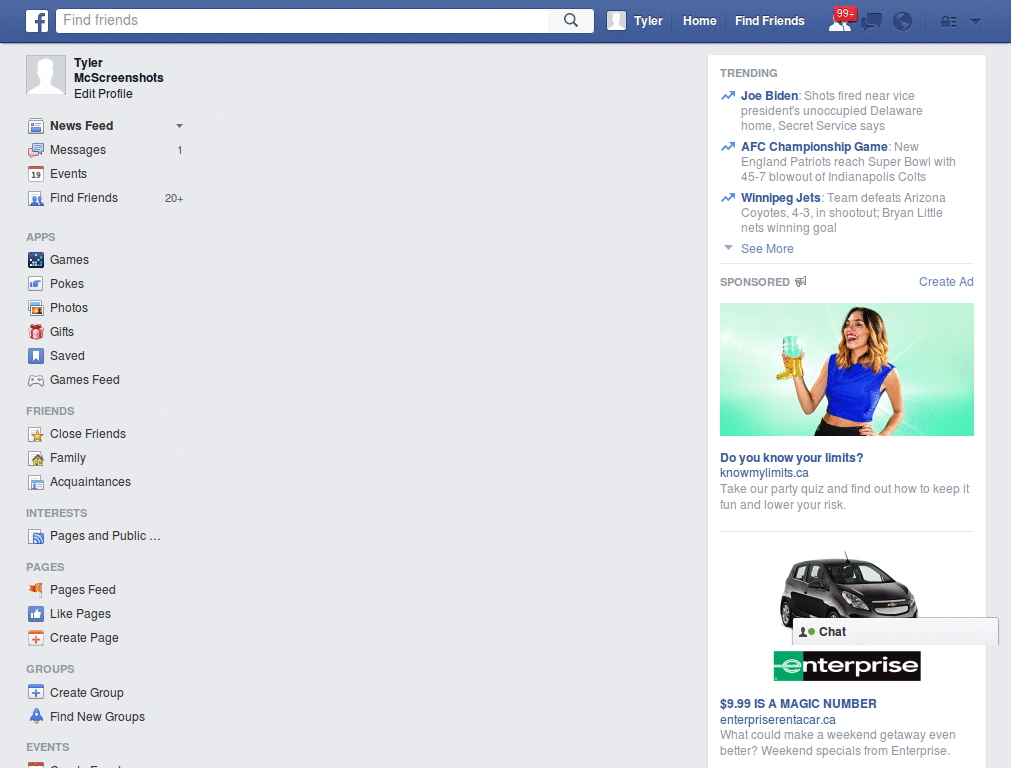
Task: Click the know your limits ad image
Action: pos(846,370)
